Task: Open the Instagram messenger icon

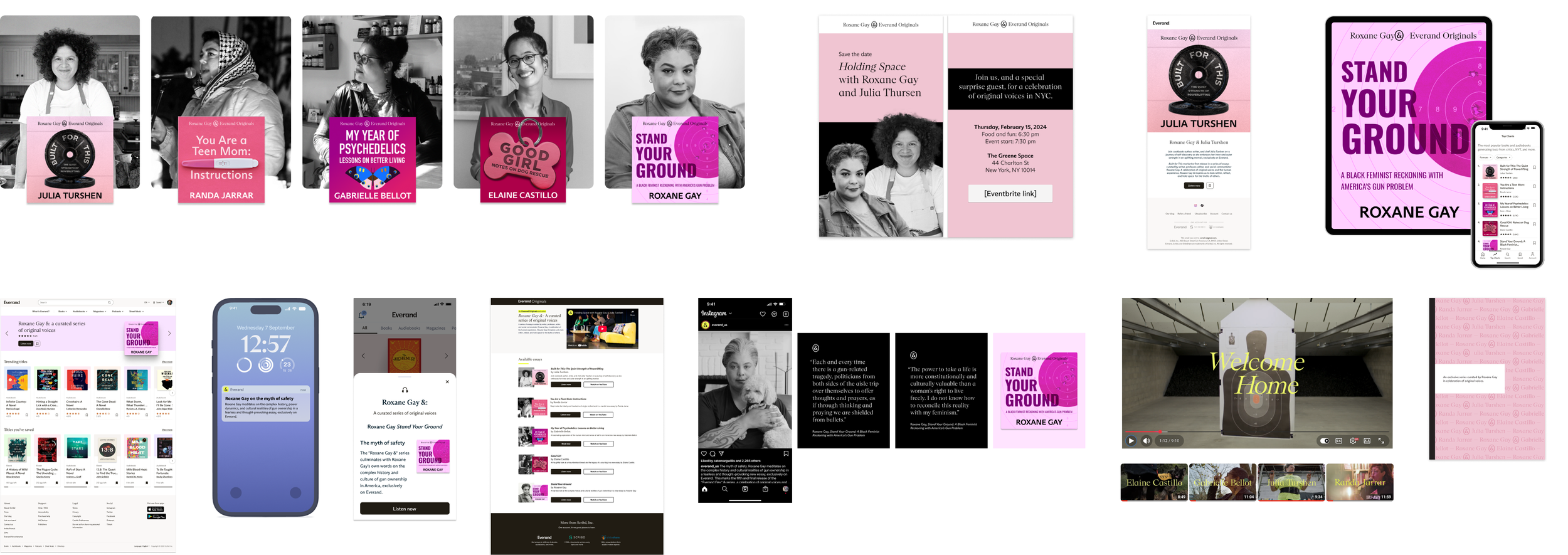Action: (x=774, y=314)
